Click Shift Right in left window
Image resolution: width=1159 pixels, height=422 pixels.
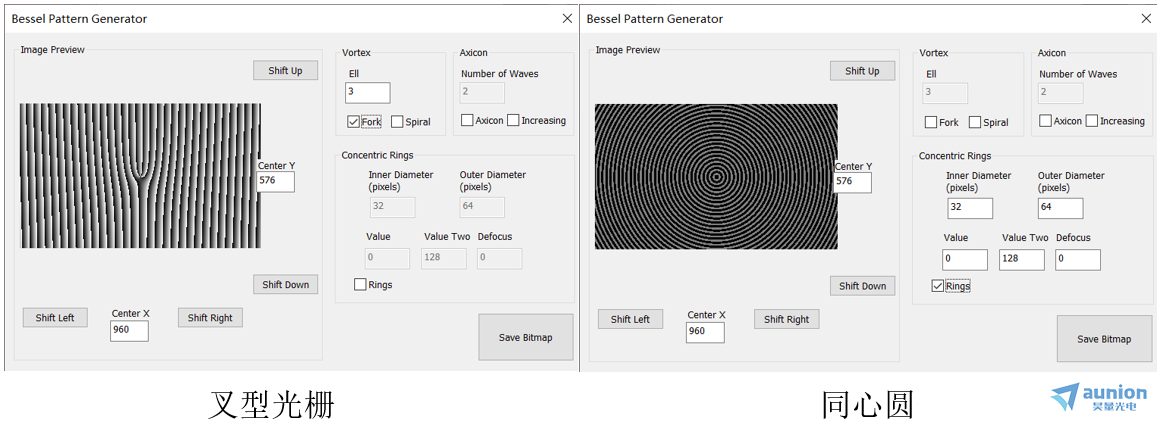[x=210, y=318]
